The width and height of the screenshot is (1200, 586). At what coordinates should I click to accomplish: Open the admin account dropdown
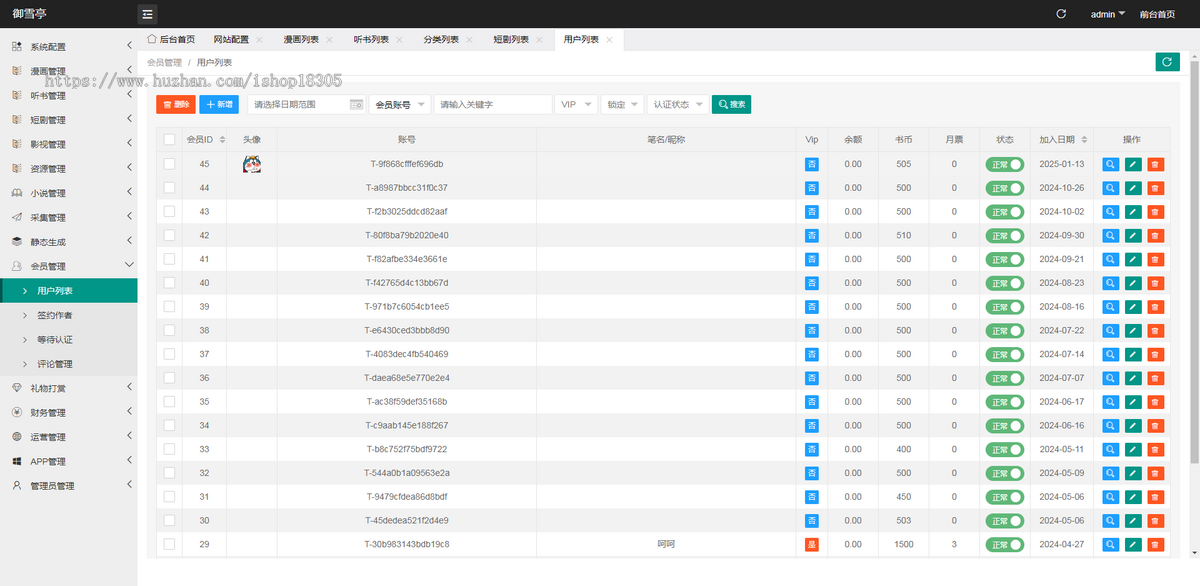tap(1108, 14)
